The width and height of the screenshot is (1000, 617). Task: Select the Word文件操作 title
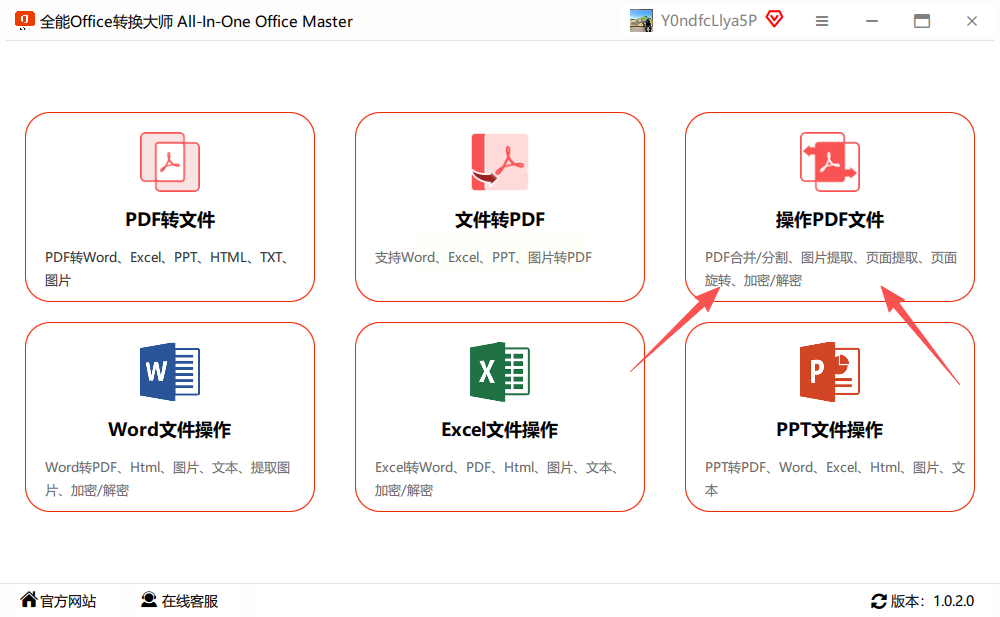tap(170, 429)
